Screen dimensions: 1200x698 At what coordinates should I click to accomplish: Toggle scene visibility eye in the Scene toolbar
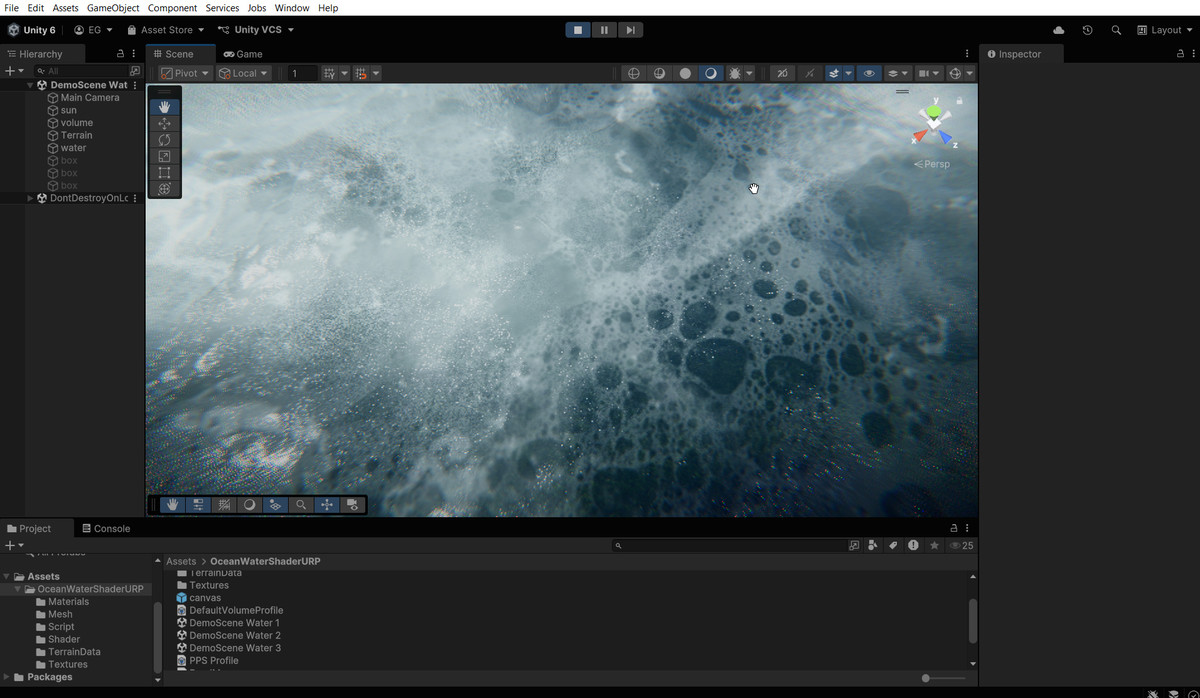coord(869,73)
